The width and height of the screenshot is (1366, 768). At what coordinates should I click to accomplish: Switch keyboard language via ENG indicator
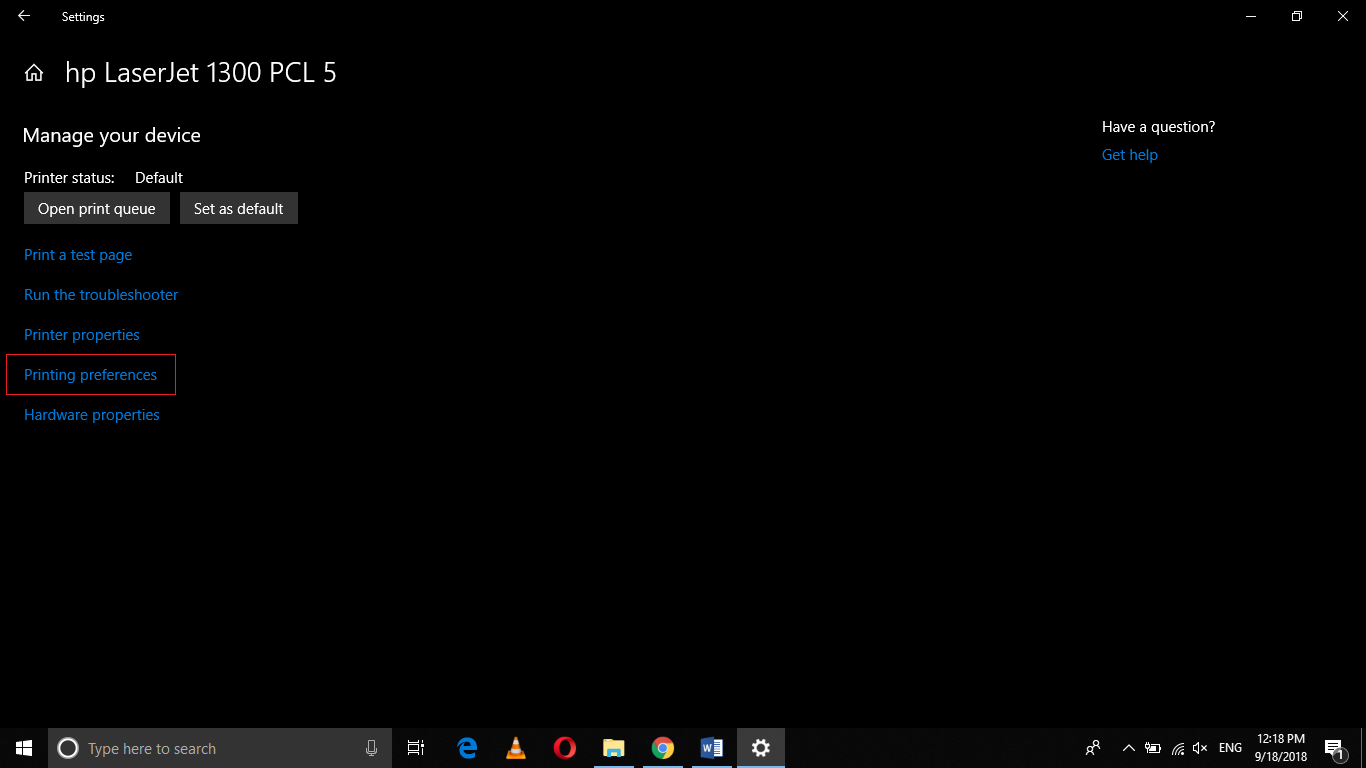pos(1229,747)
